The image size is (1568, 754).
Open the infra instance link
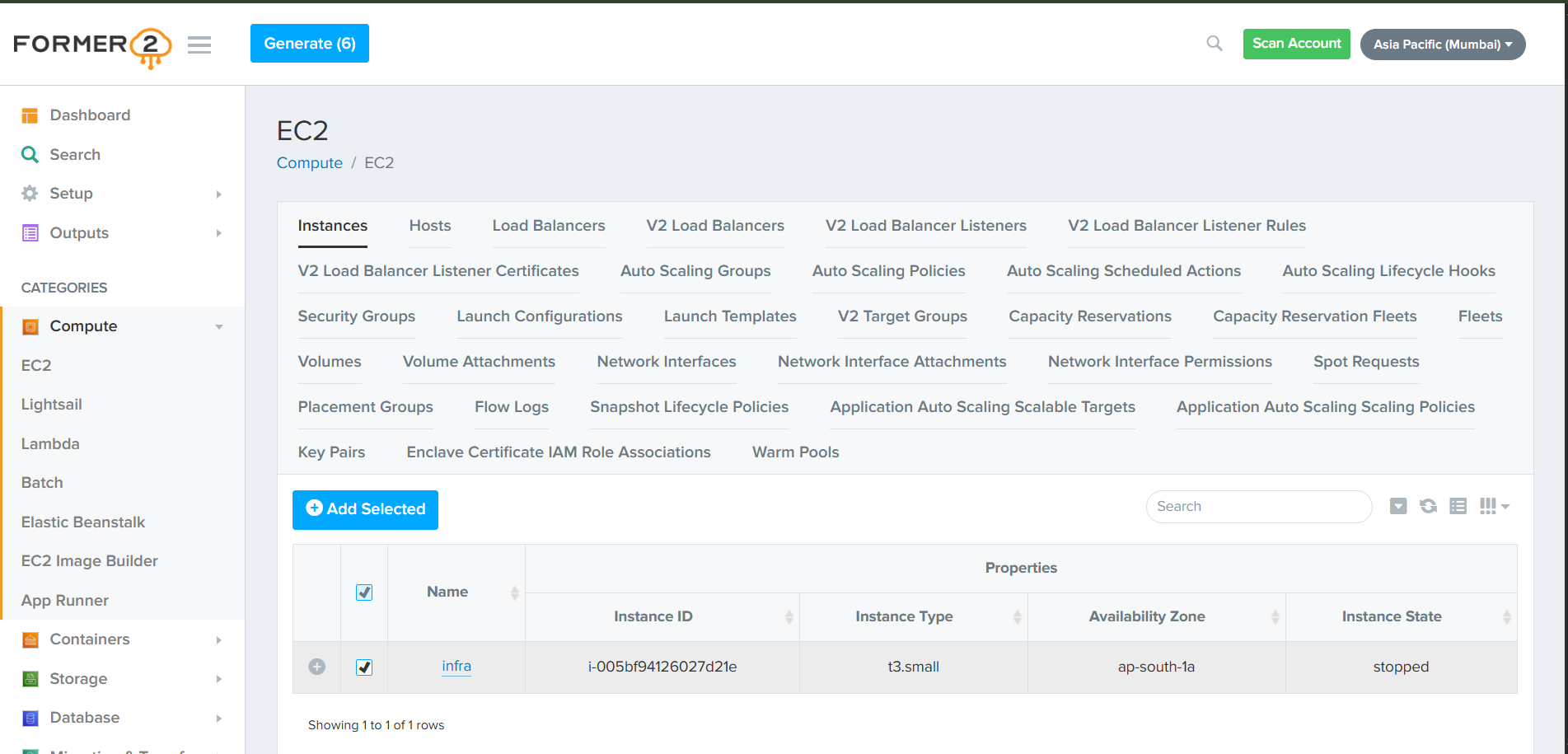tap(456, 666)
